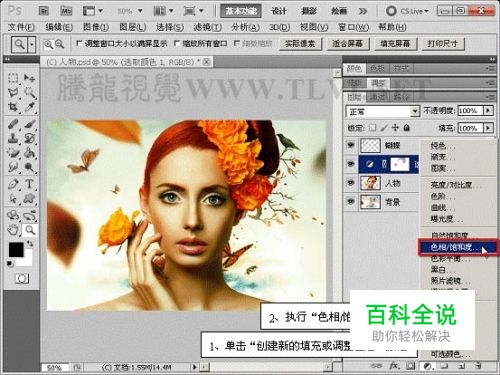Screen dimensions: 500x375
Task: Enable 调整窗口大小以满屏显示 checkbox
Action: point(79,43)
